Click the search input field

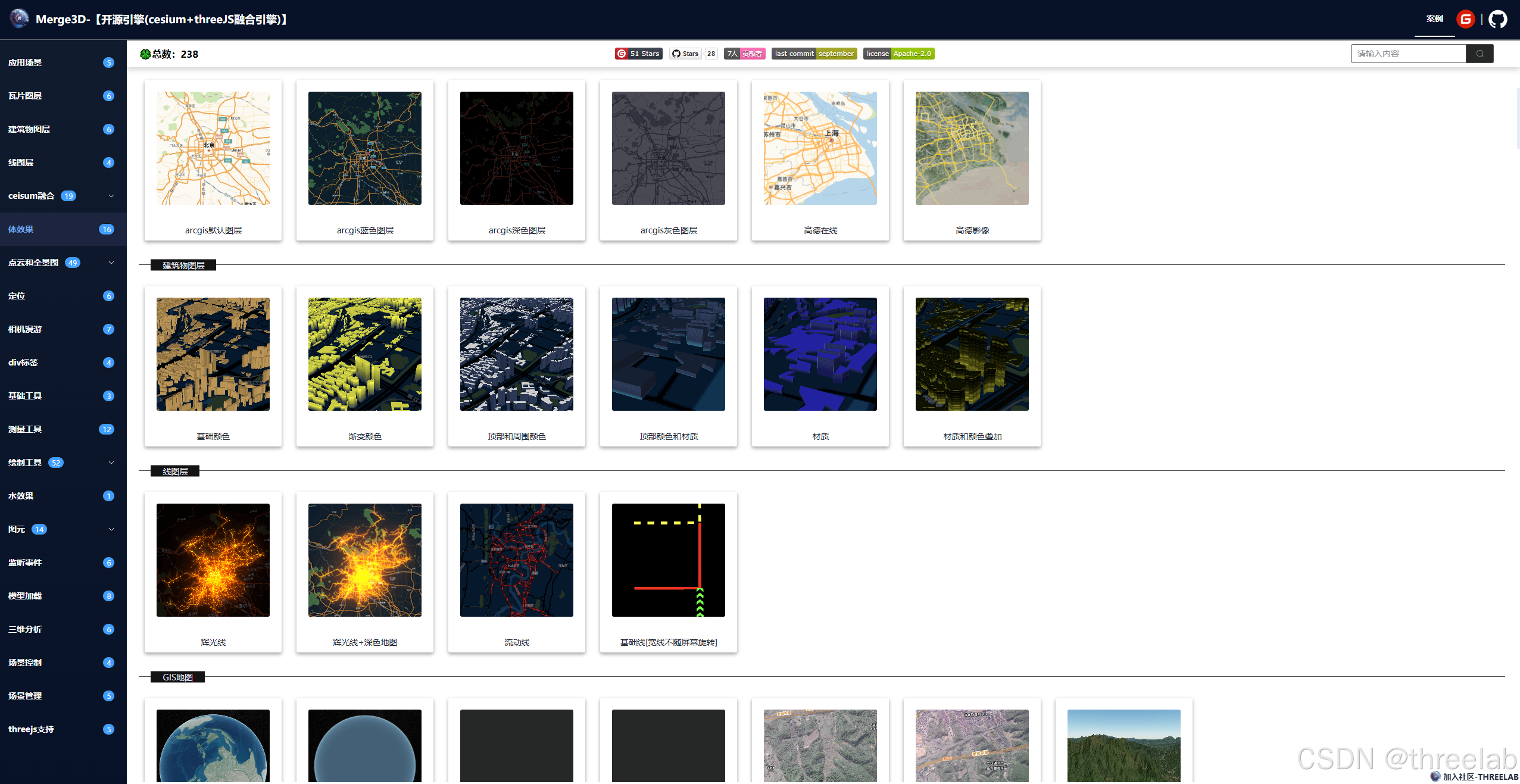[x=1407, y=54]
